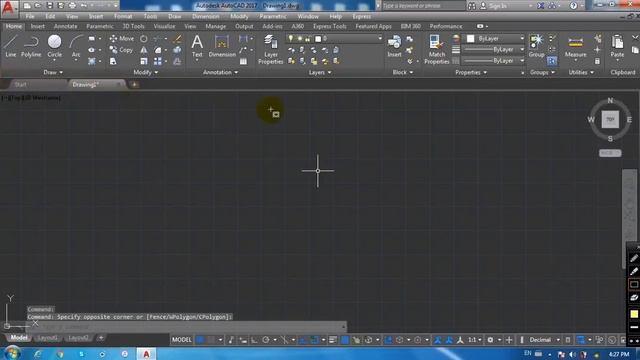Toggle MODEL space button in status bar
The height and width of the screenshot is (360, 640).
(182, 340)
